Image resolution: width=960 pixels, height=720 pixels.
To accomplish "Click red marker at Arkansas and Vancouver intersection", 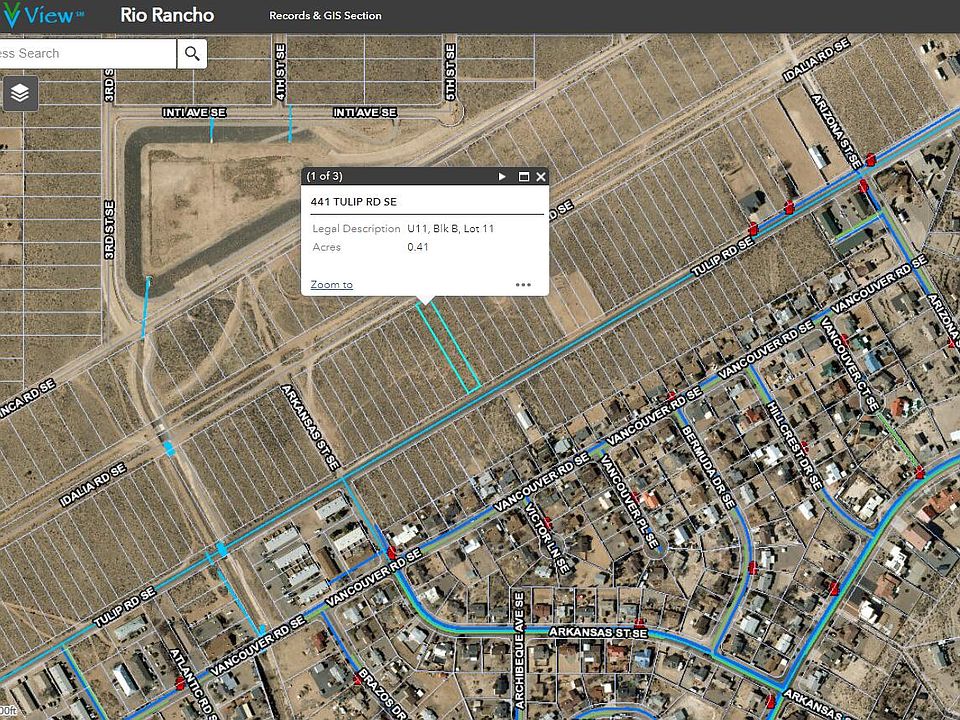I will tap(392, 553).
